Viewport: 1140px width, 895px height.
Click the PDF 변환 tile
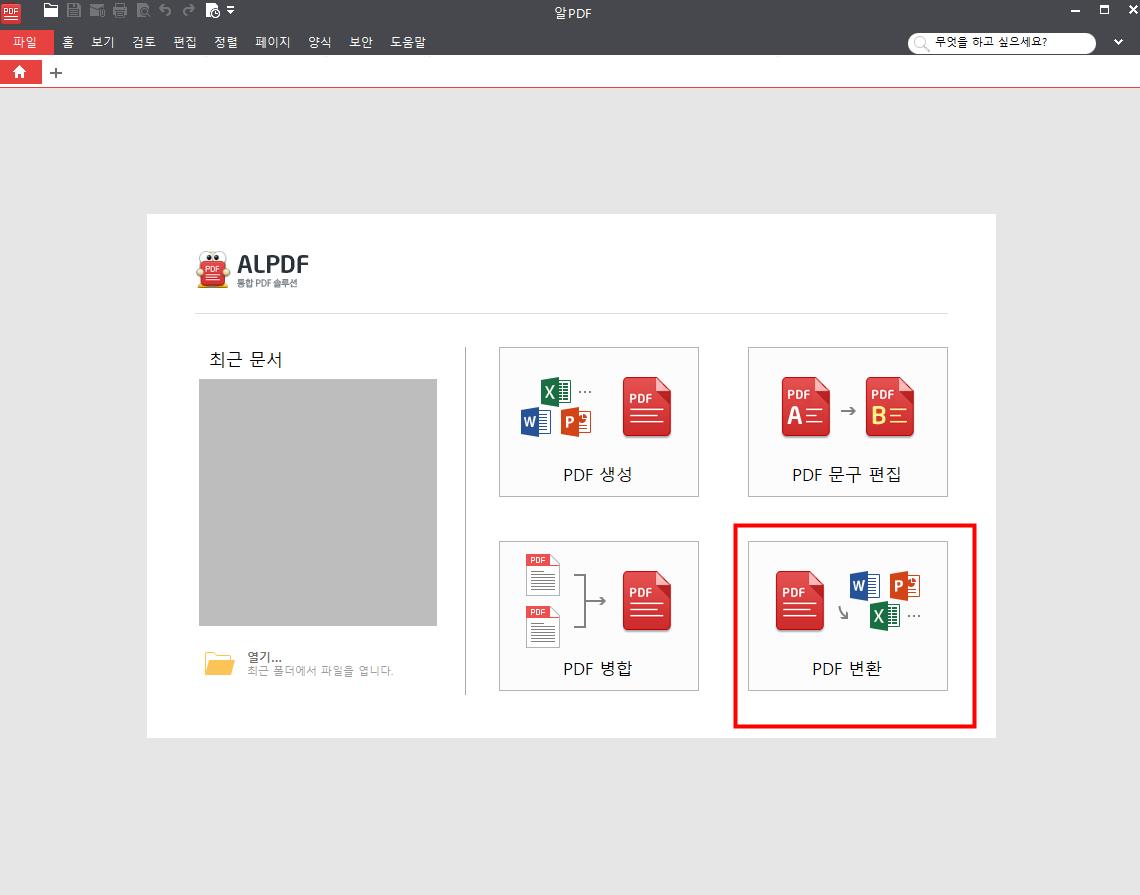point(848,616)
